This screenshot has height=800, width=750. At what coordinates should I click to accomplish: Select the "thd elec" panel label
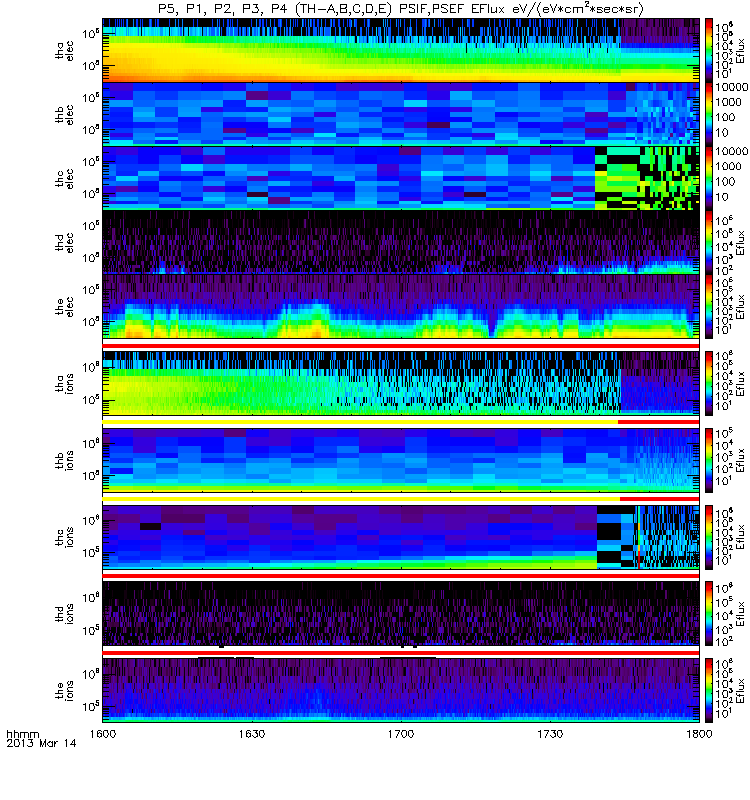click(x=64, y=242)
